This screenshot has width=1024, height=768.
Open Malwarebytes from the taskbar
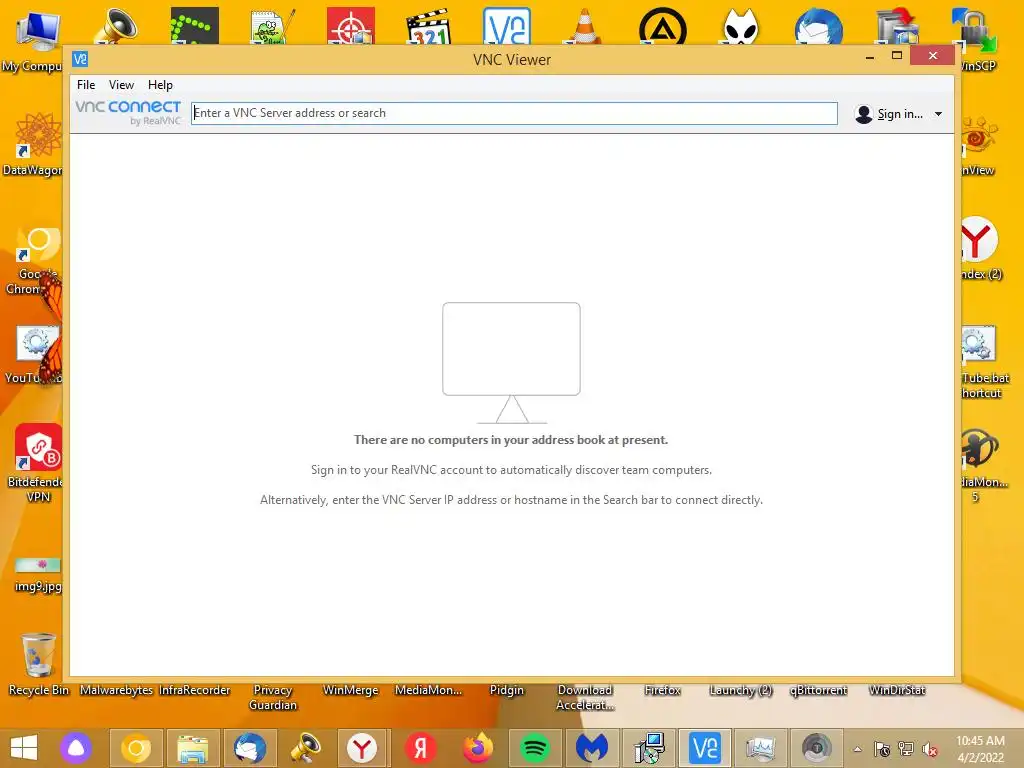coord(591,748)
